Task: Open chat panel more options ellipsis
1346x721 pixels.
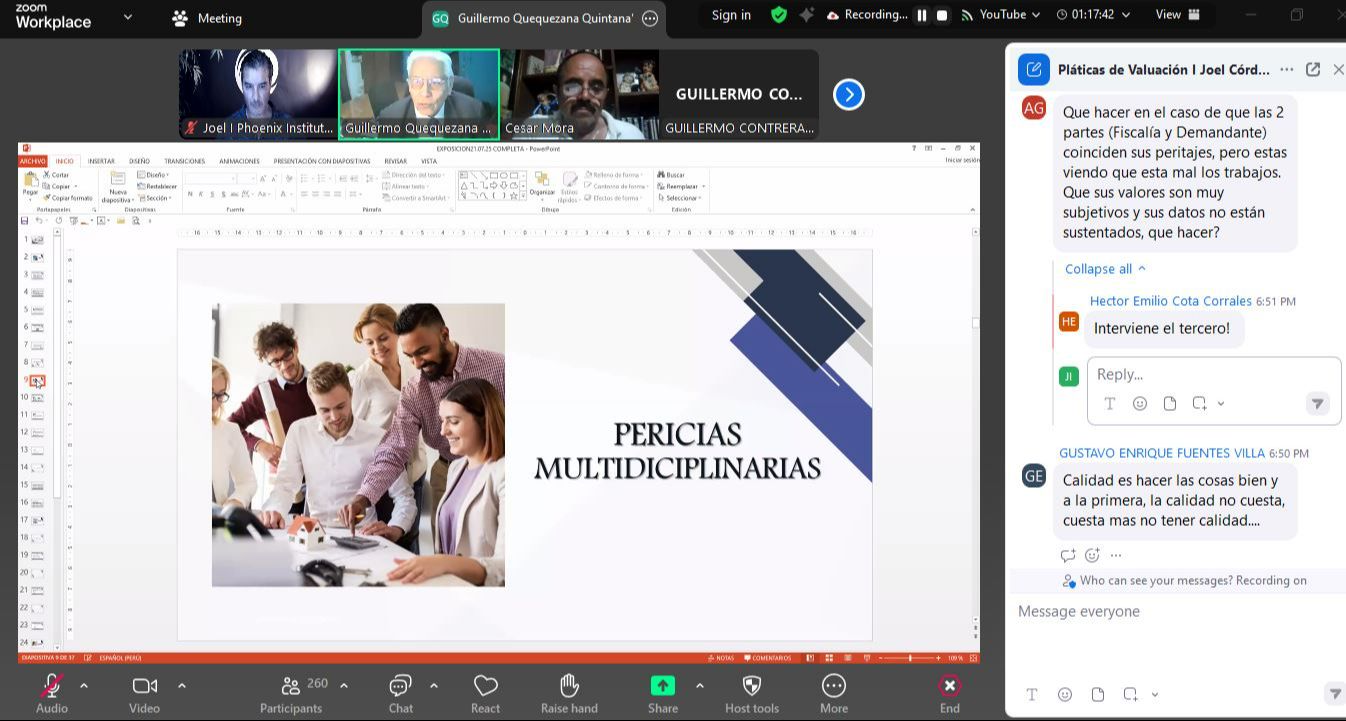Action: click(x=1287, y=69)
